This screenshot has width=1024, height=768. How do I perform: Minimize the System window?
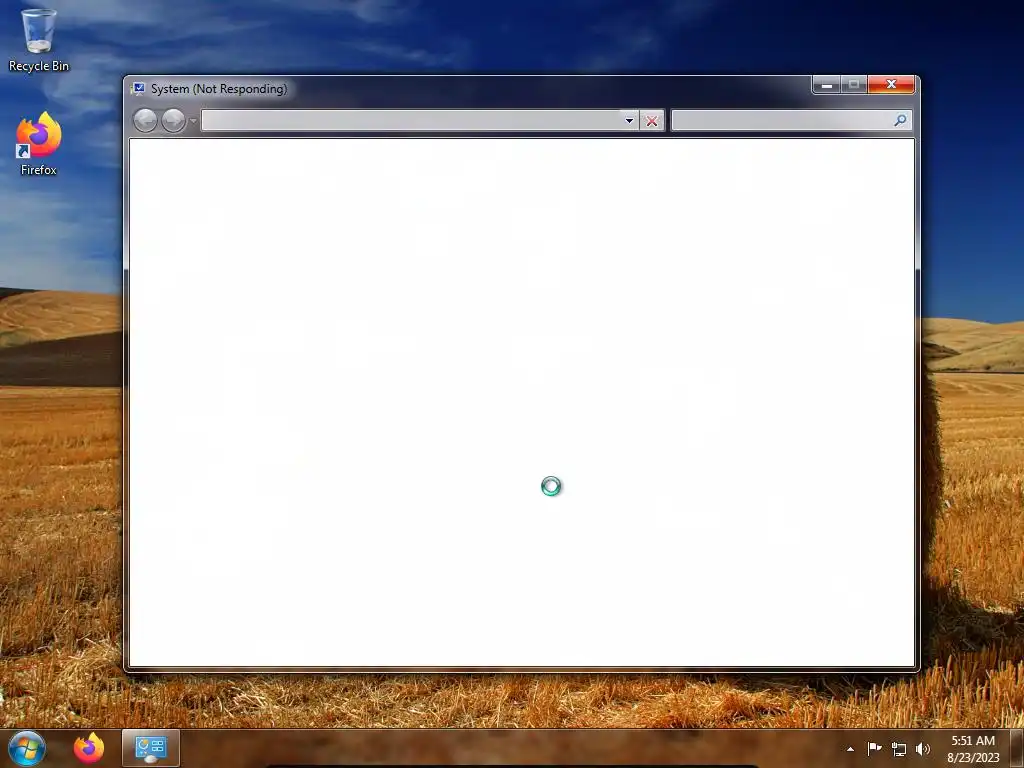click(x=826, y=85)
